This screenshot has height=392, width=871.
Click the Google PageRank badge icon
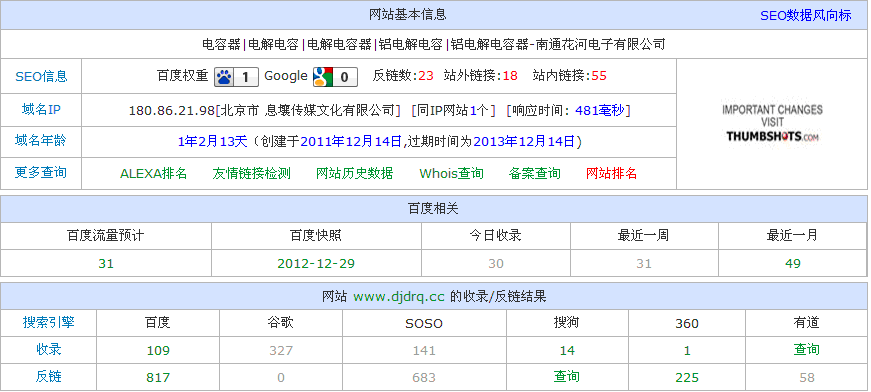click(x=335, y=77)
